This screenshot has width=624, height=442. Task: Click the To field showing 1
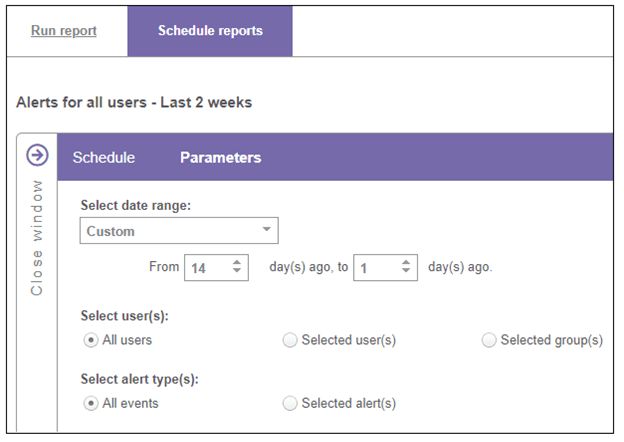386,268
